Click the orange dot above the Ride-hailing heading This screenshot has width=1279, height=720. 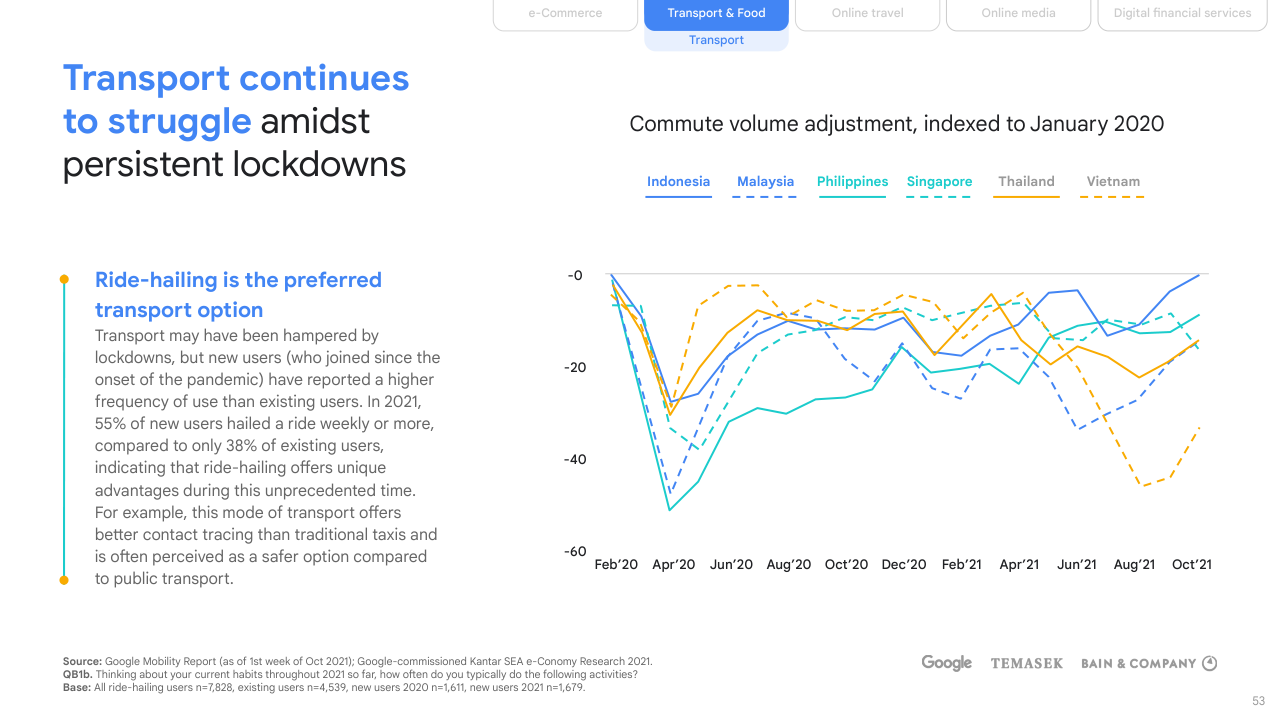(x=64, y=279)
